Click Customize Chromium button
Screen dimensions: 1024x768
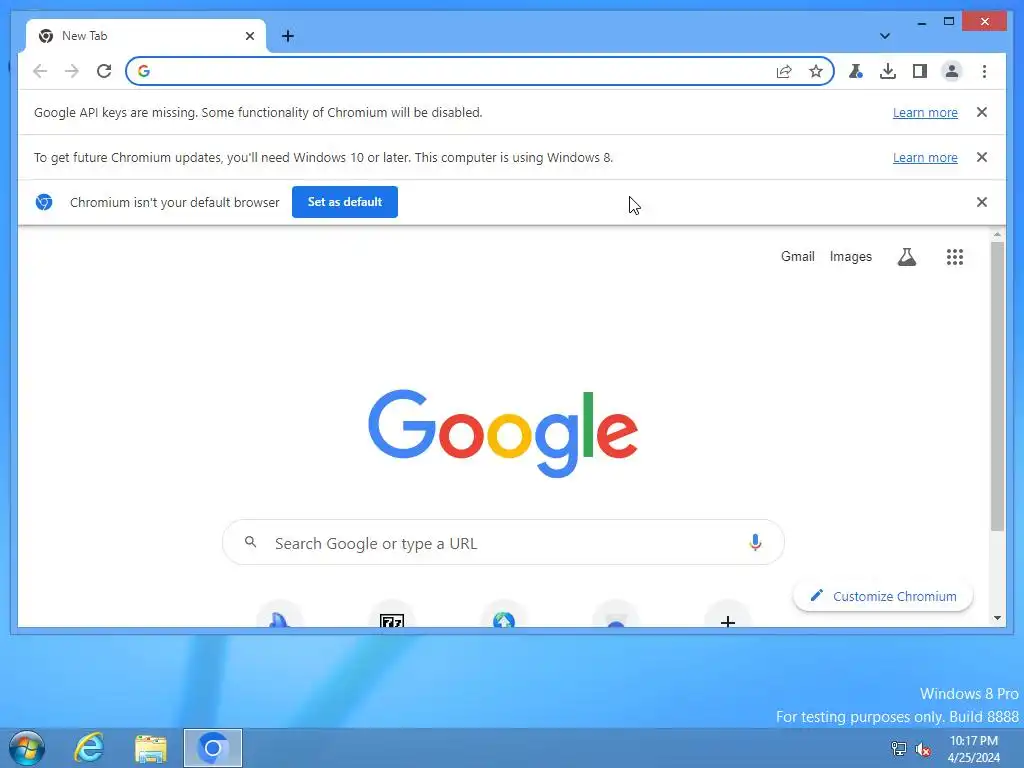pyautogui.click(x=883, y=596)
